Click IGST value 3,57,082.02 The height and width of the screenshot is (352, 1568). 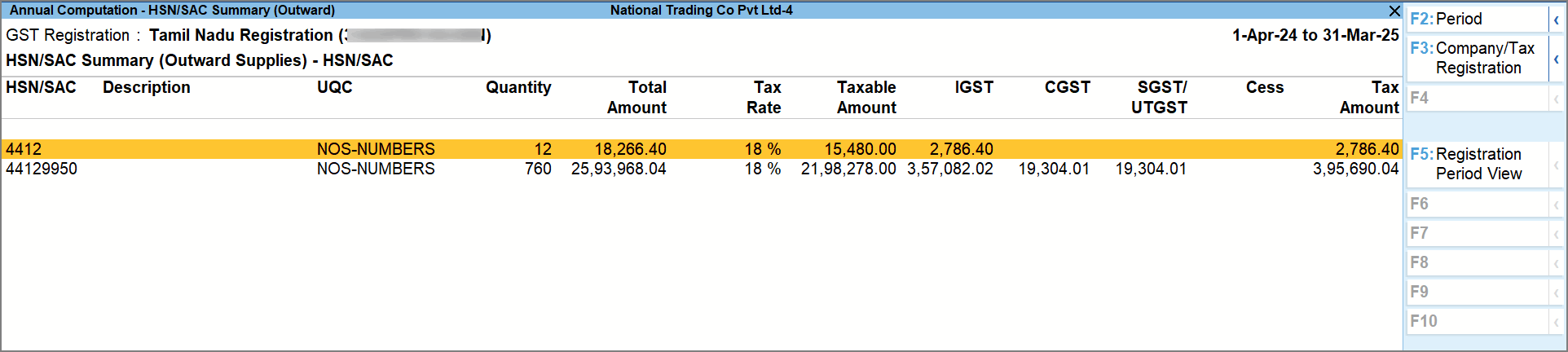(x=949, y=169)
